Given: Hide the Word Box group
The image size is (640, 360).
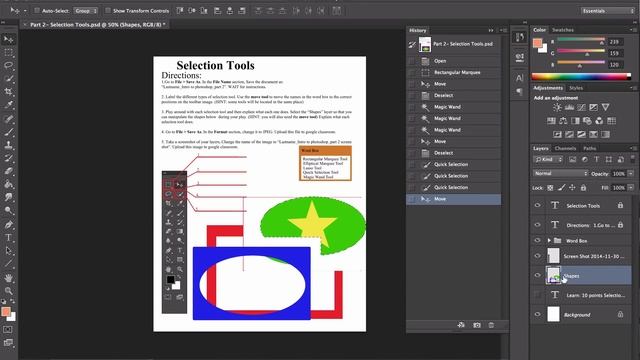Looking at the screenshot, I should pyautogui.click(x=538, y=240).
